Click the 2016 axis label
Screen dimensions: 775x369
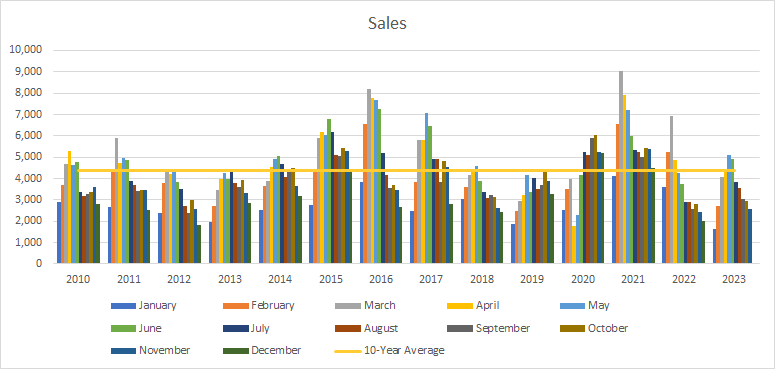click(x=381, y=279)
